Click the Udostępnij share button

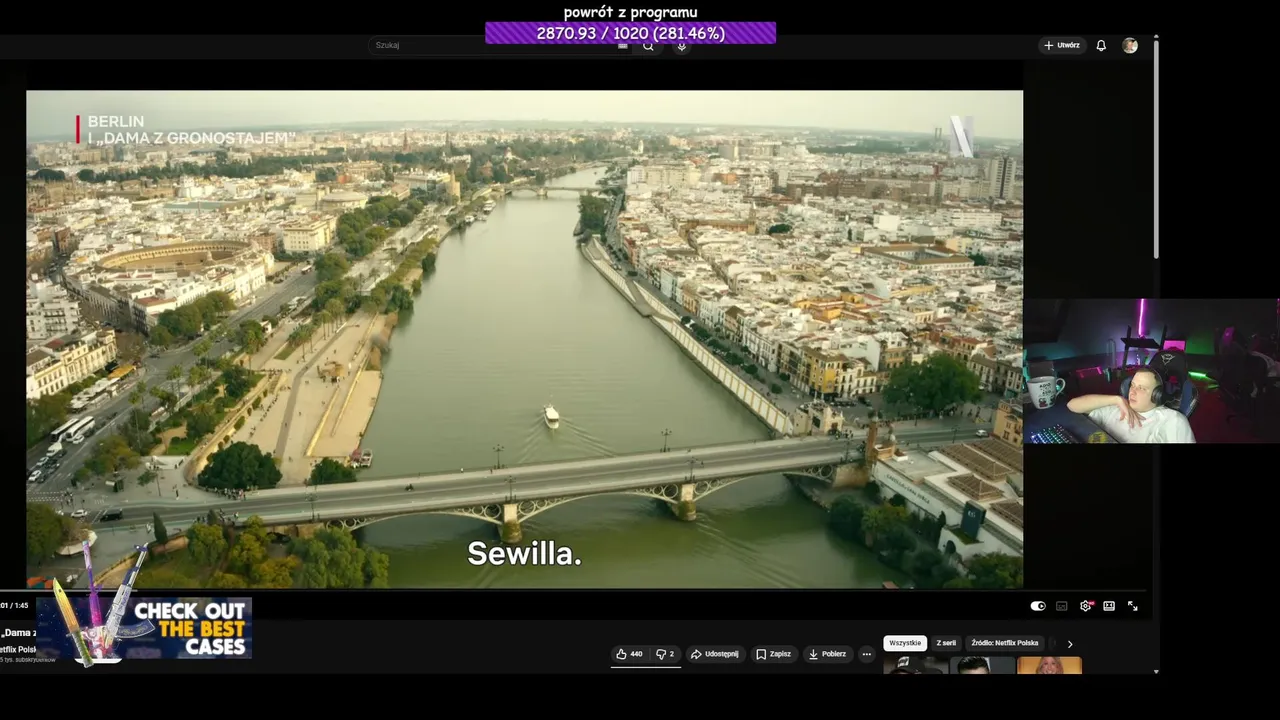715,654
